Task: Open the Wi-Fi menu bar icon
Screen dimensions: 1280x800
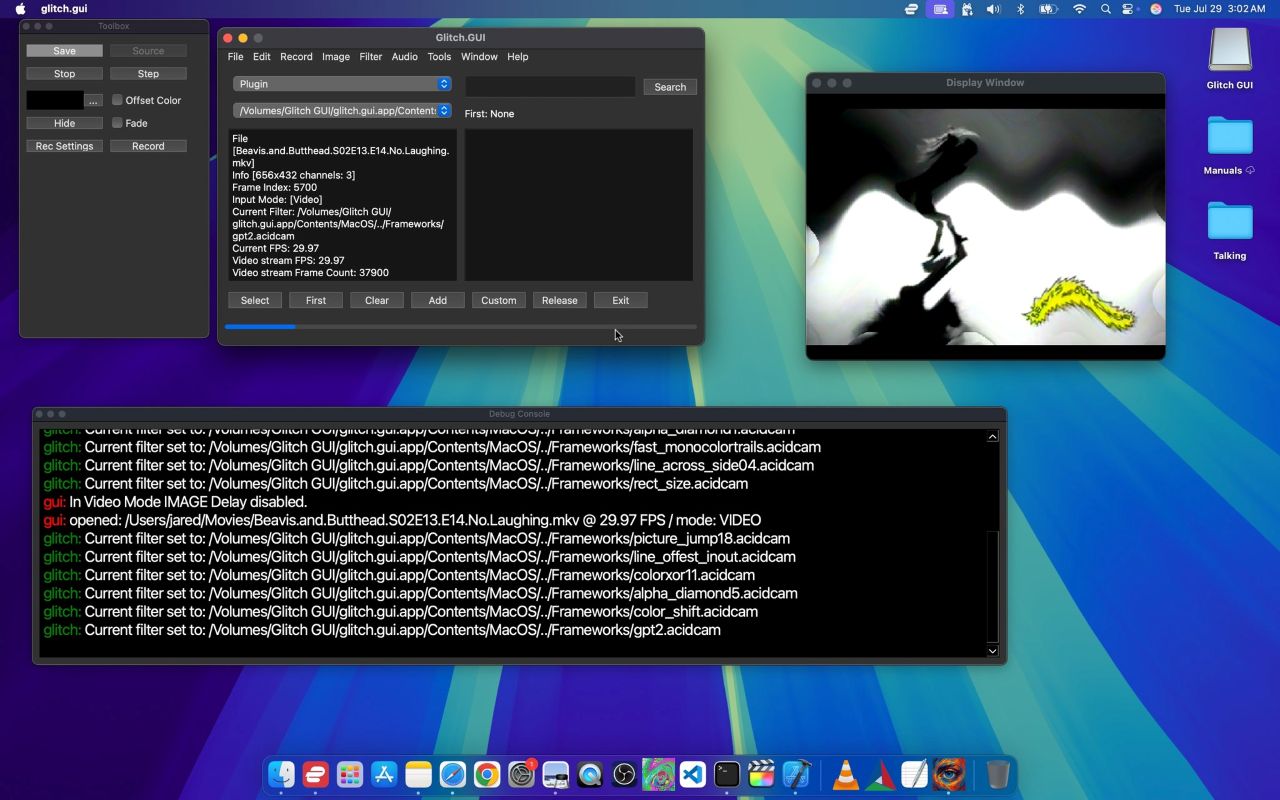Action: coord(1079,9)
